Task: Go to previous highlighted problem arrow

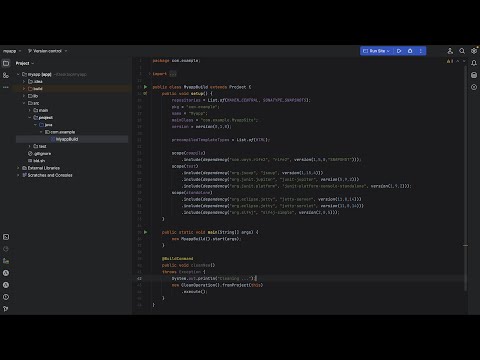Action: coord(458,61)
